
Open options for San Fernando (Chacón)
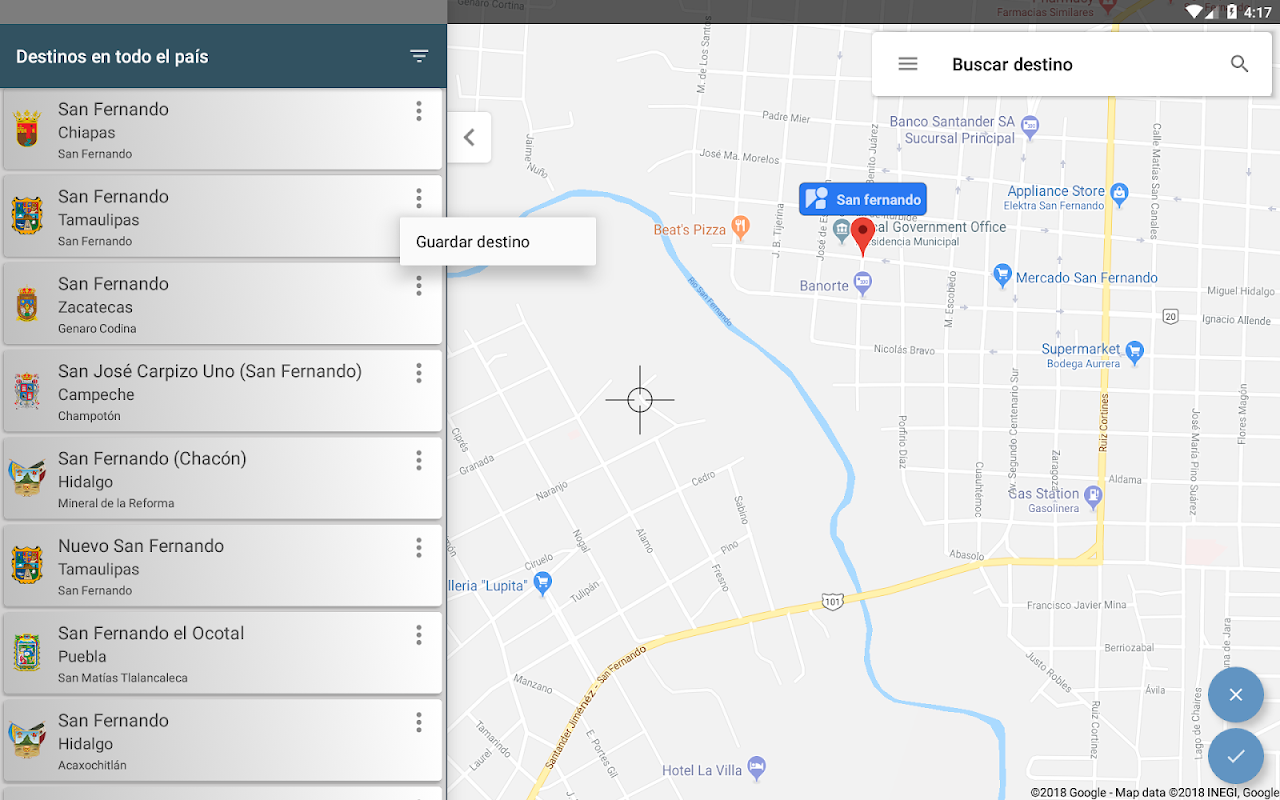(419, 460)
